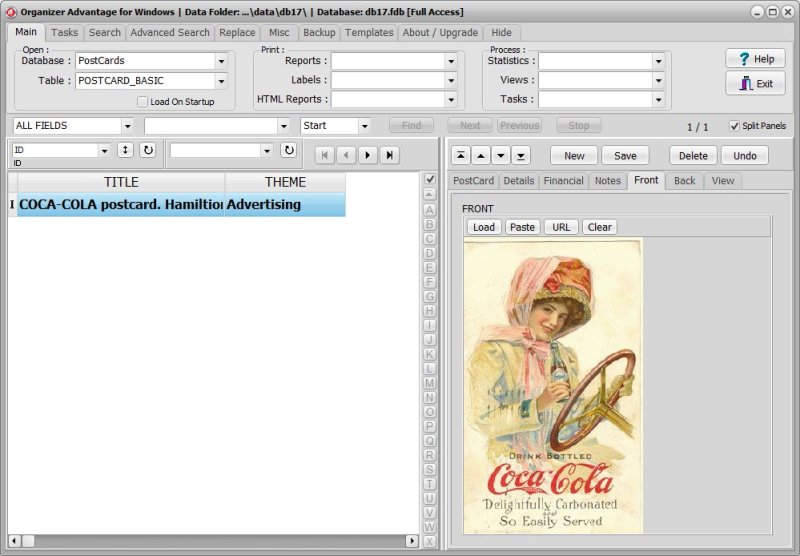The height and width of the screenshot is (556, 800).
Task: Click the refresh icon next to the empty filter dropdown
Action: pos(289,150)
